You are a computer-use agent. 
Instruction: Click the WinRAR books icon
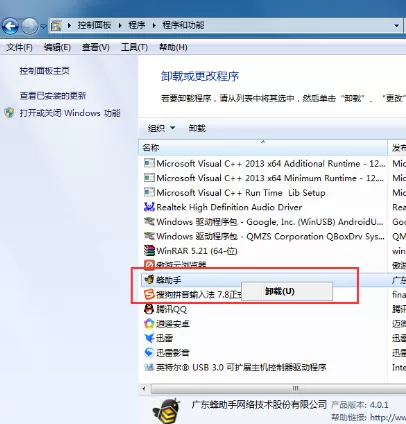point(149,251)
